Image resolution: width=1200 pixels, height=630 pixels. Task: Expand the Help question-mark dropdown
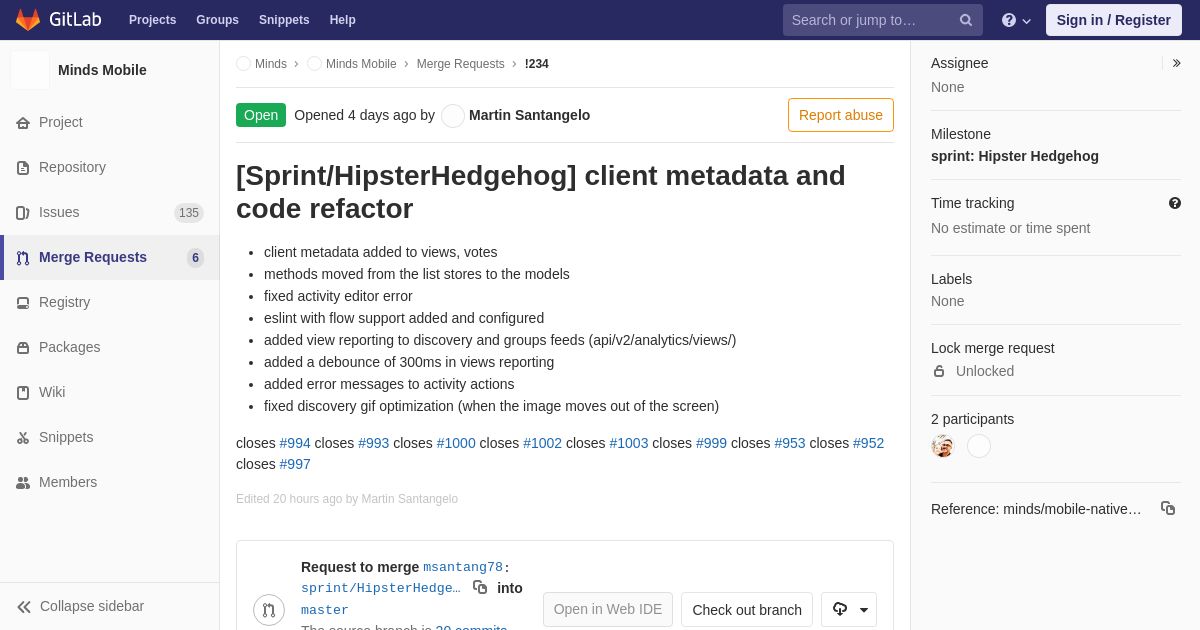click(1016, 20)
